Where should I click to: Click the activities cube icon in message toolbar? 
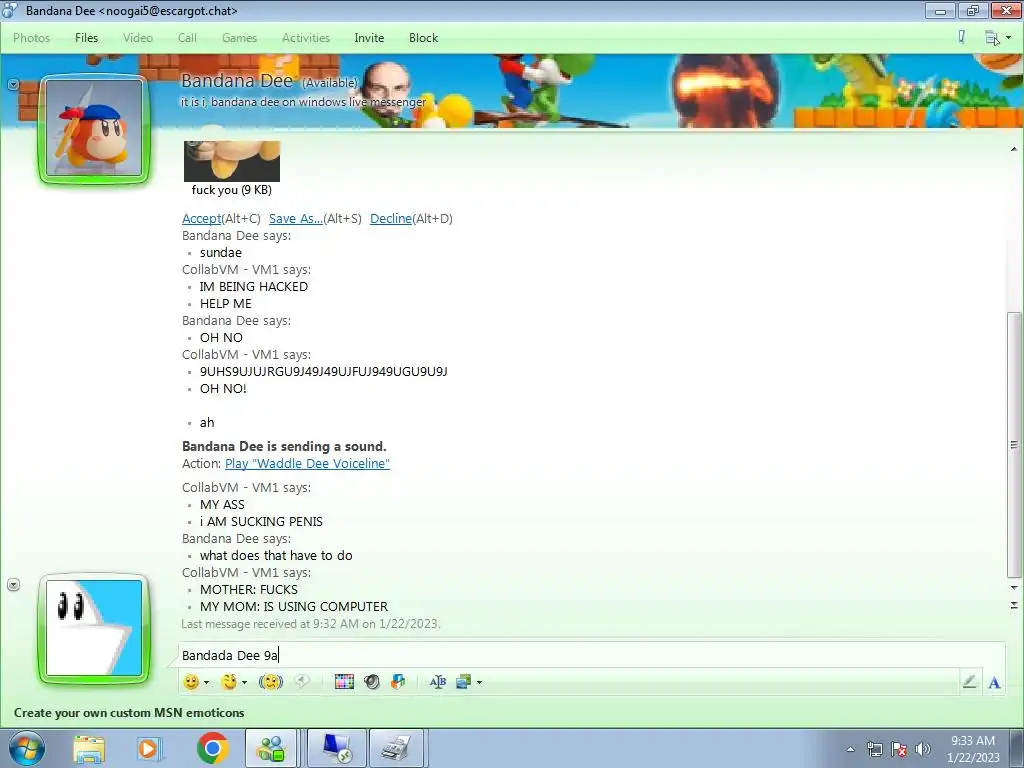pos(398,682)
